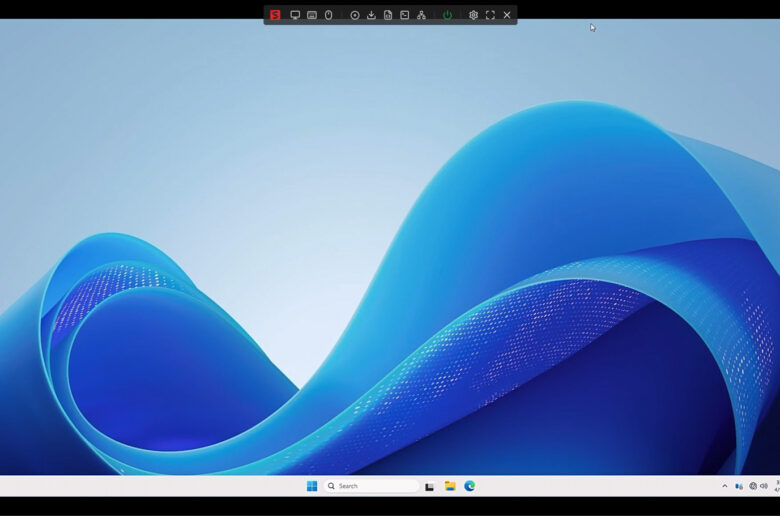Open the network globe tray icon
This screenshot has height=516, width=780.
[x=753, y=486]
